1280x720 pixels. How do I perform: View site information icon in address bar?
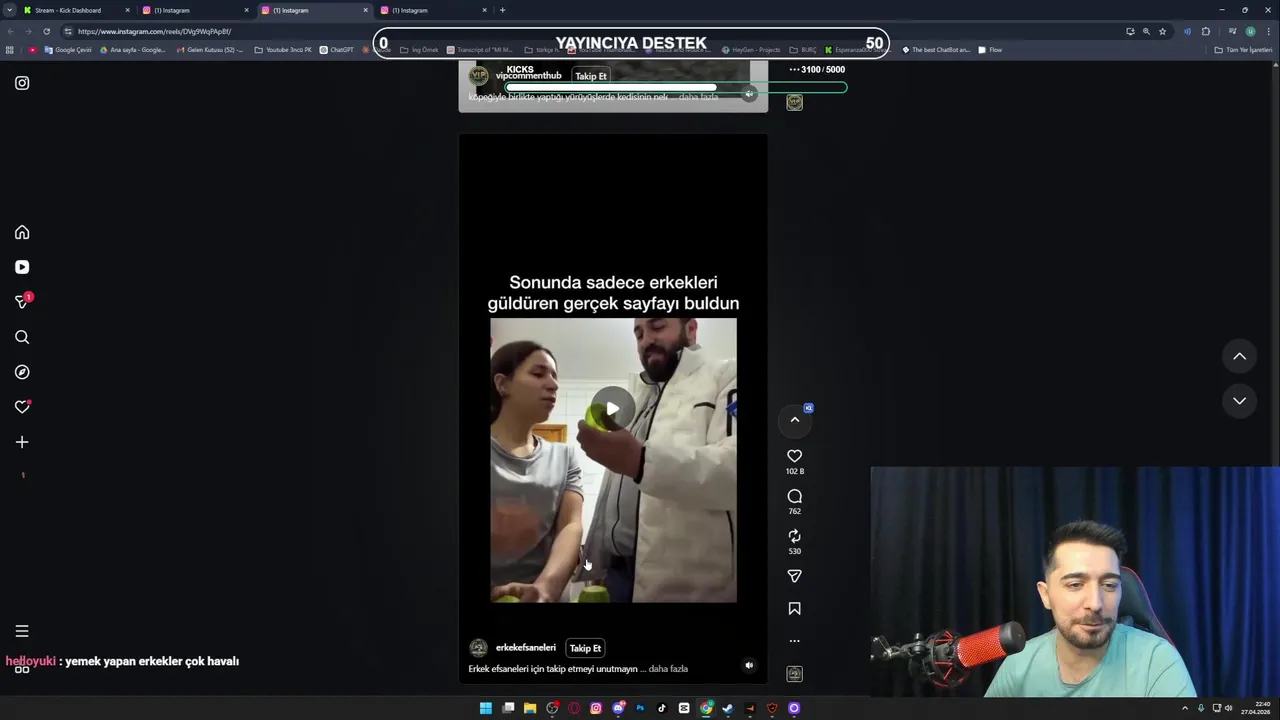tap(68, 31)
